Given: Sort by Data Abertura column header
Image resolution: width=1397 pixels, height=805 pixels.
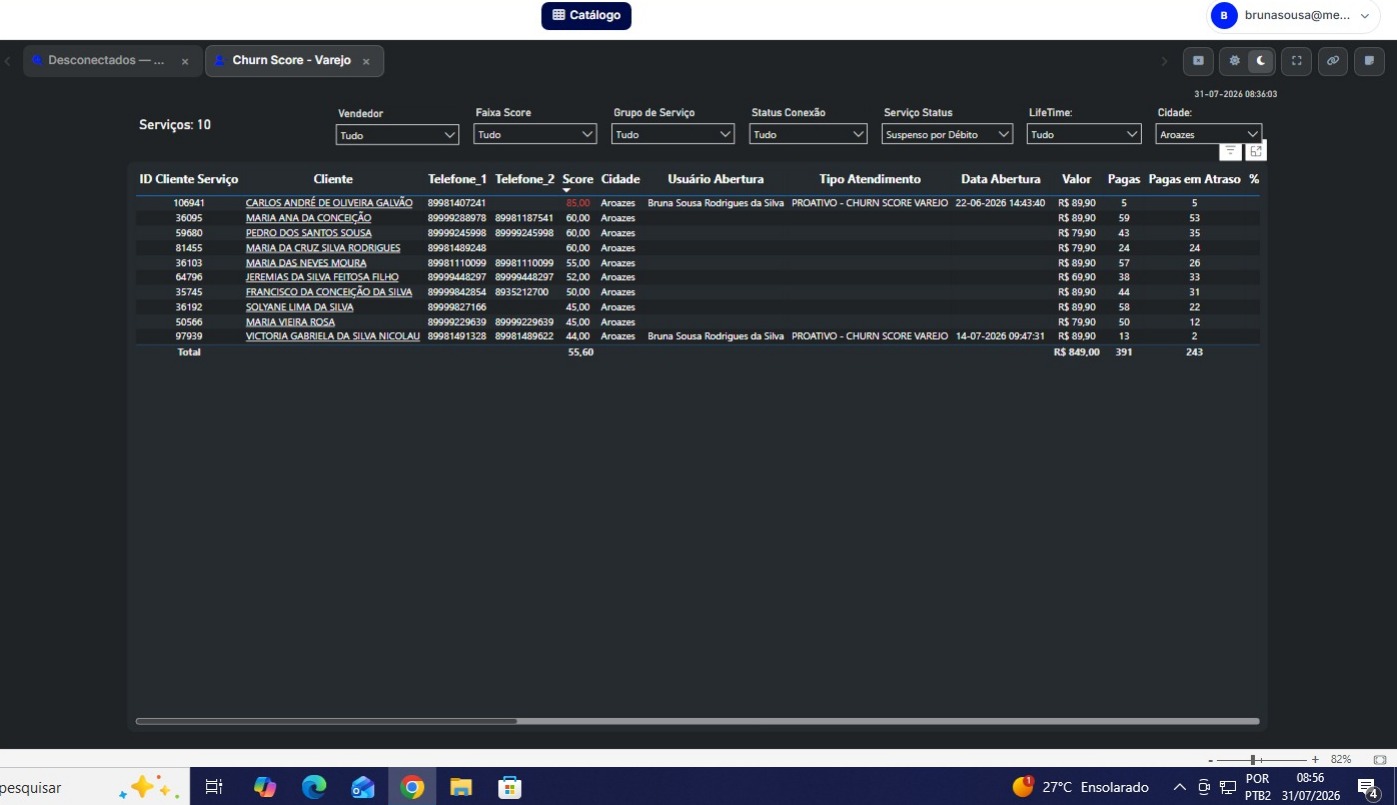Looking at the screenshot, I should 1001,179.
